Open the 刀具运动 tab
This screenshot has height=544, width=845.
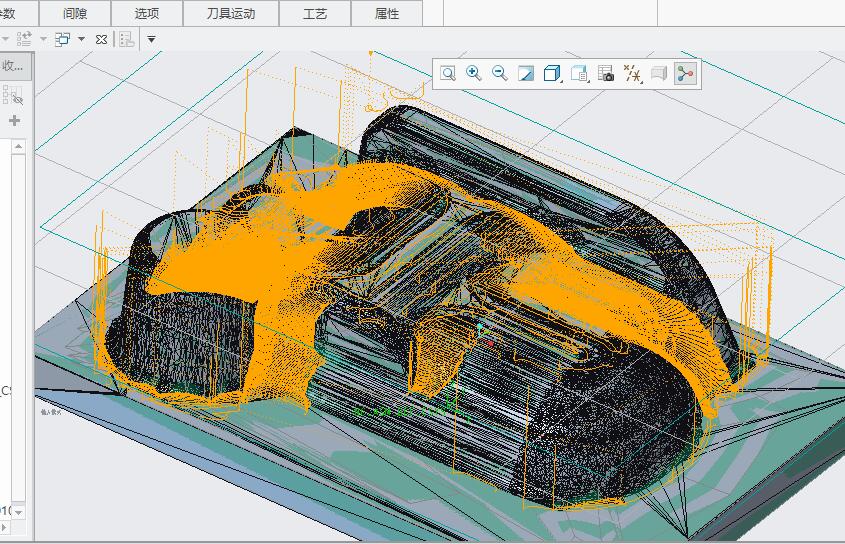pyautogui.click(x=231, y=13)
